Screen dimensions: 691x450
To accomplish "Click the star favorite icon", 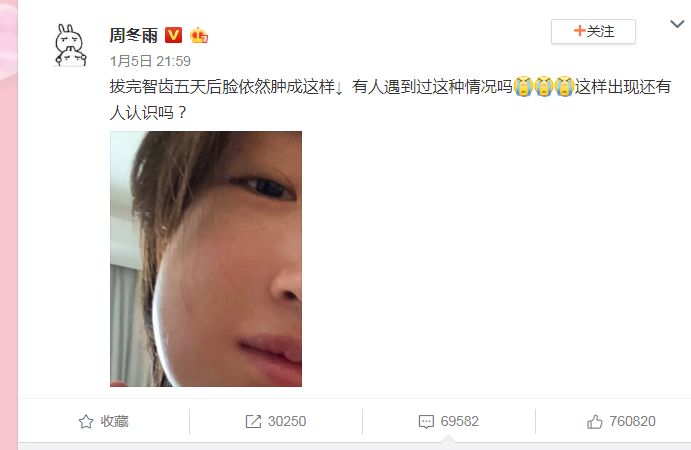I will [86, 422].
